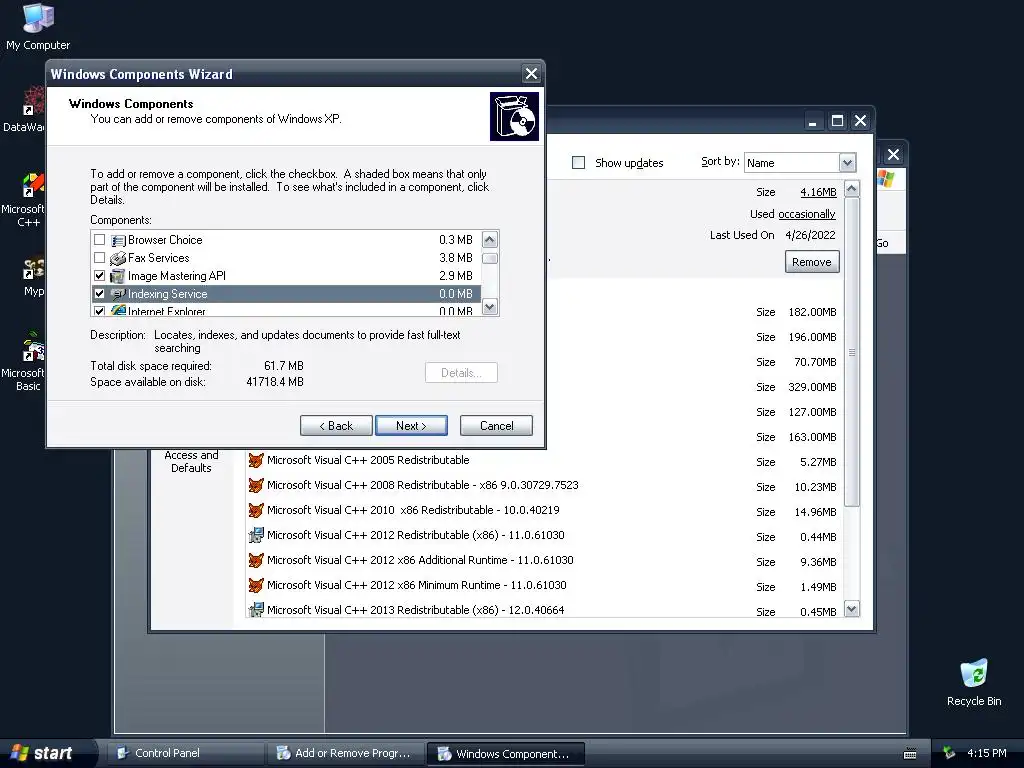The image size is (1024, 768).
Task: Select the Fax Services component row
Action: tap(286, 258)
